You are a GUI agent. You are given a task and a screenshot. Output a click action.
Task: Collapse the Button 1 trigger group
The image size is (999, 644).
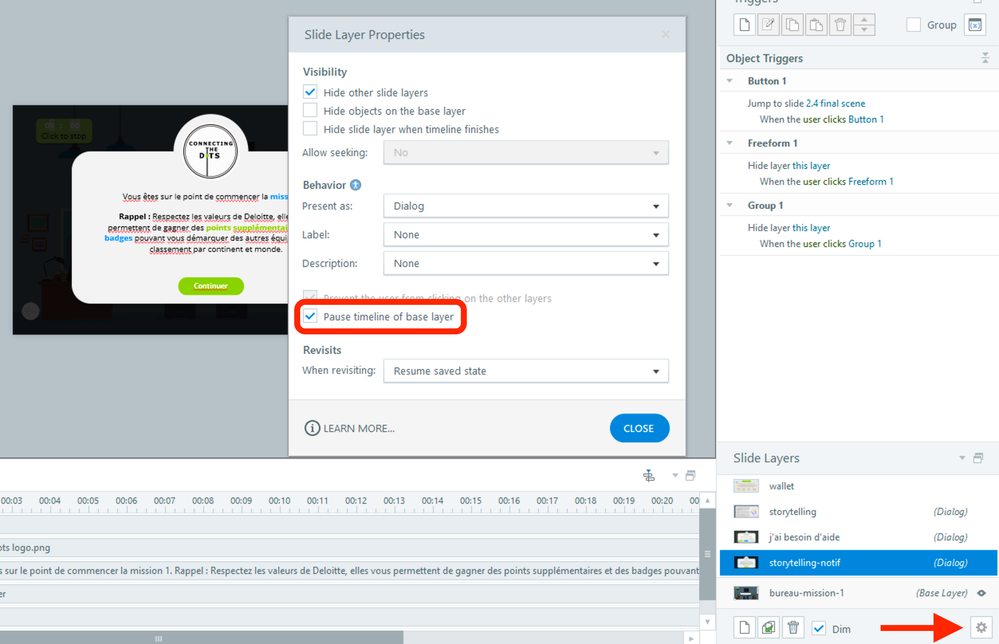tap(730, 81)
